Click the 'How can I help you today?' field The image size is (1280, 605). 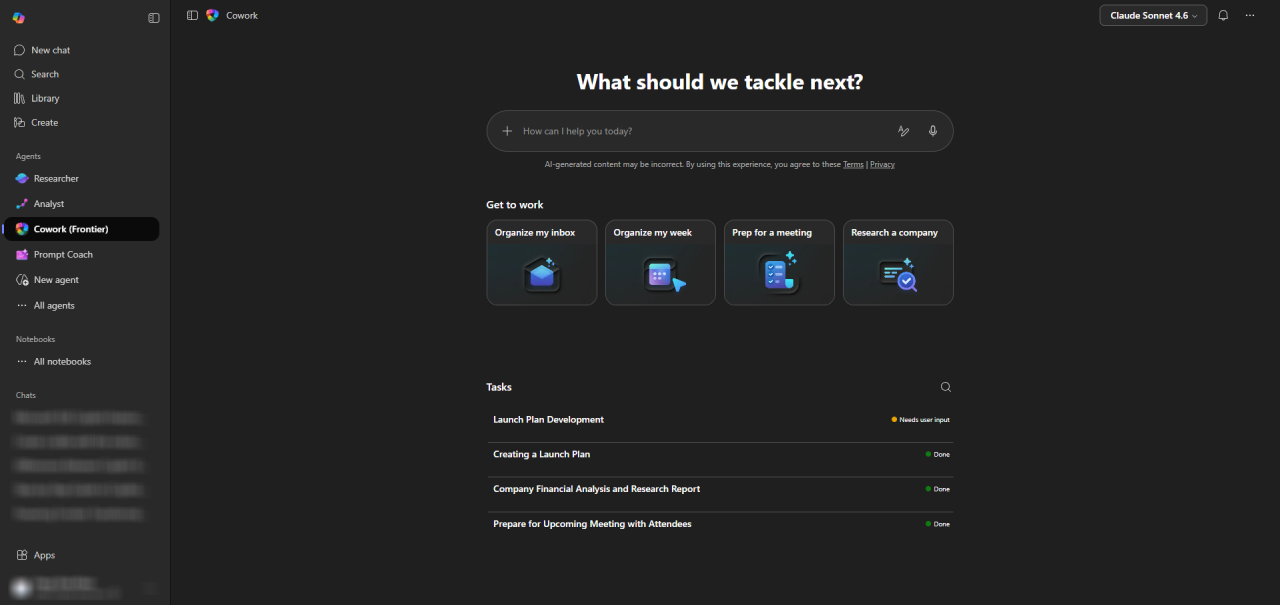click(x=700, y=131)
